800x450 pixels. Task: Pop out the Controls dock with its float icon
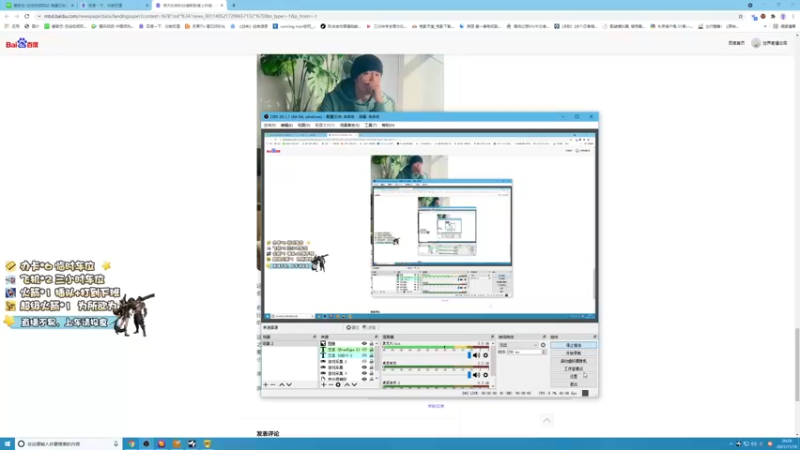pos(594,337)
